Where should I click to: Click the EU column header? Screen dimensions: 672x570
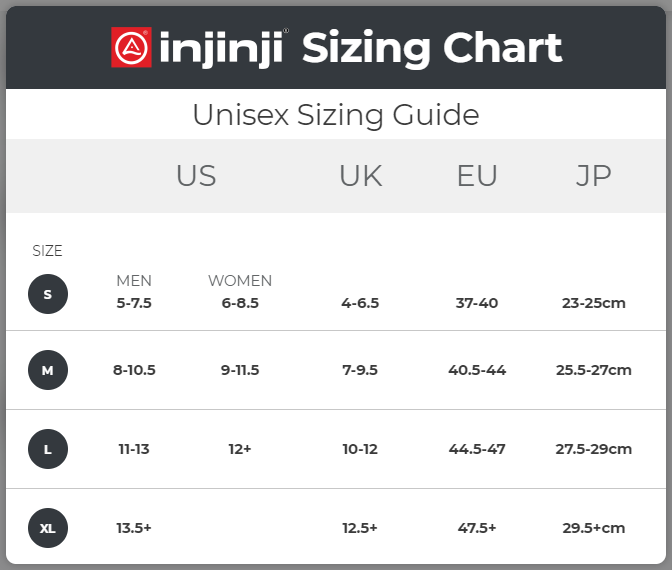point(477,176)
